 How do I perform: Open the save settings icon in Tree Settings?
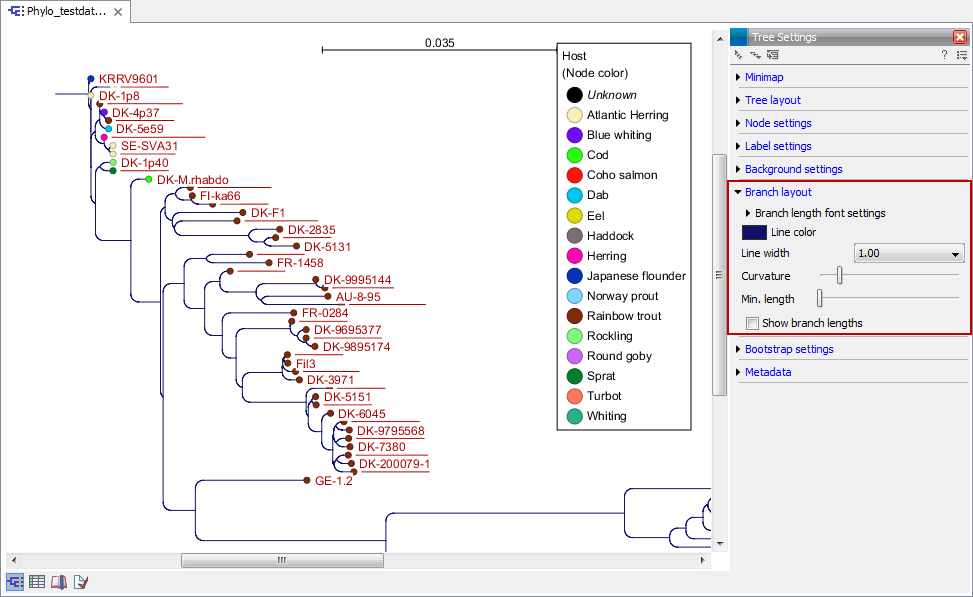tap(772, 54)
